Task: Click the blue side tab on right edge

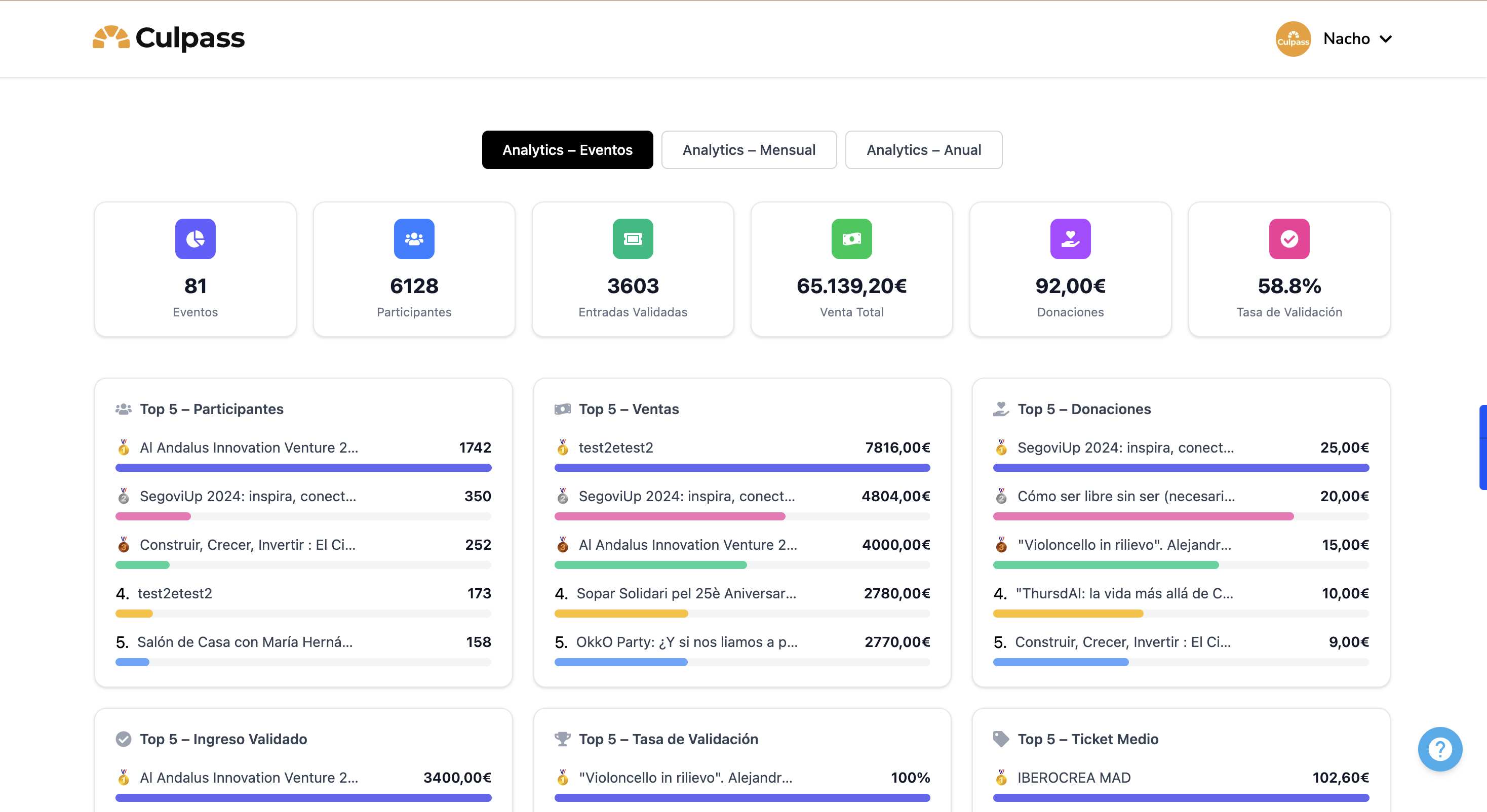Action: (x=1482, y=448)
